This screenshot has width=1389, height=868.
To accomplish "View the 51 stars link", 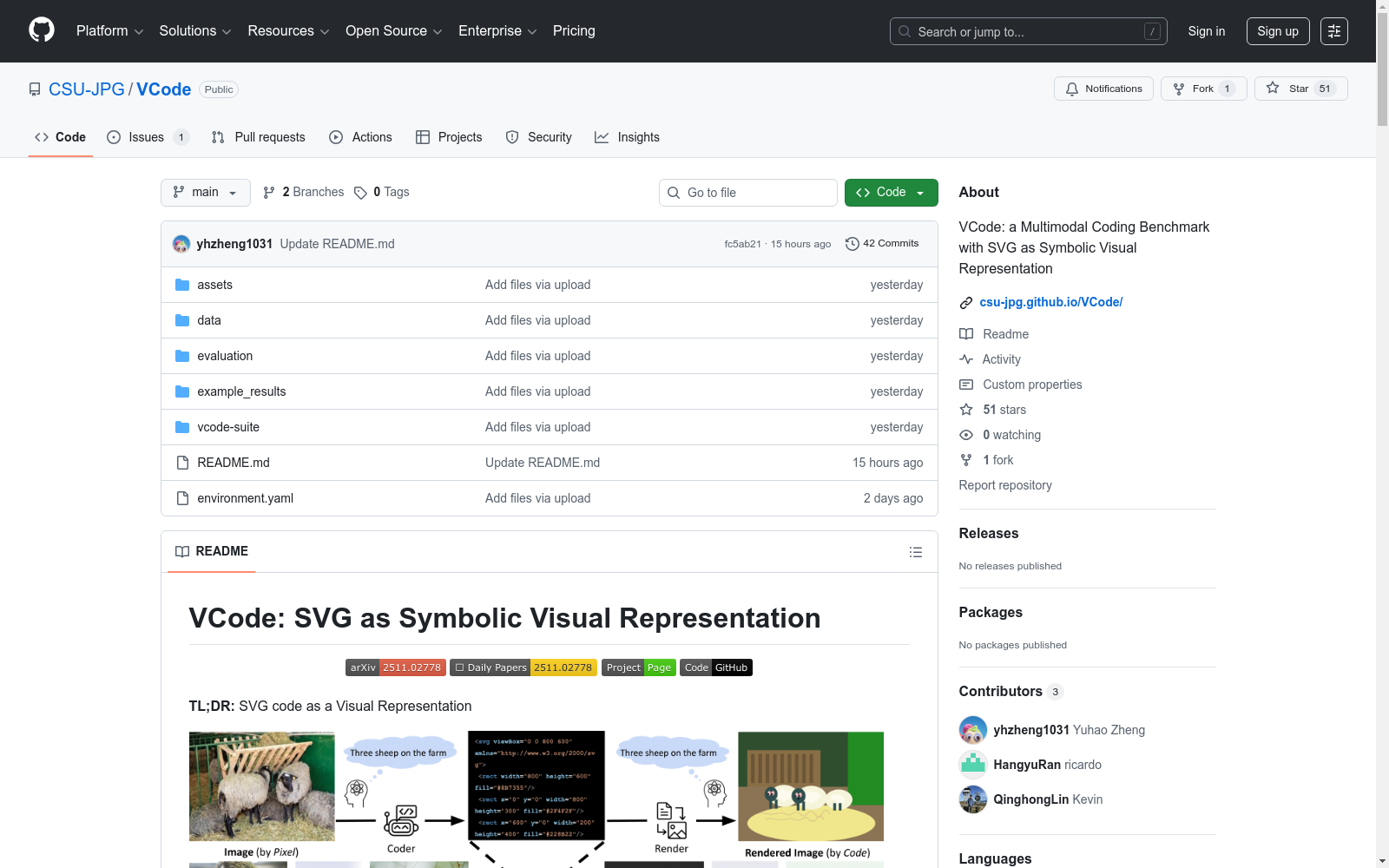I will point(993,410).
